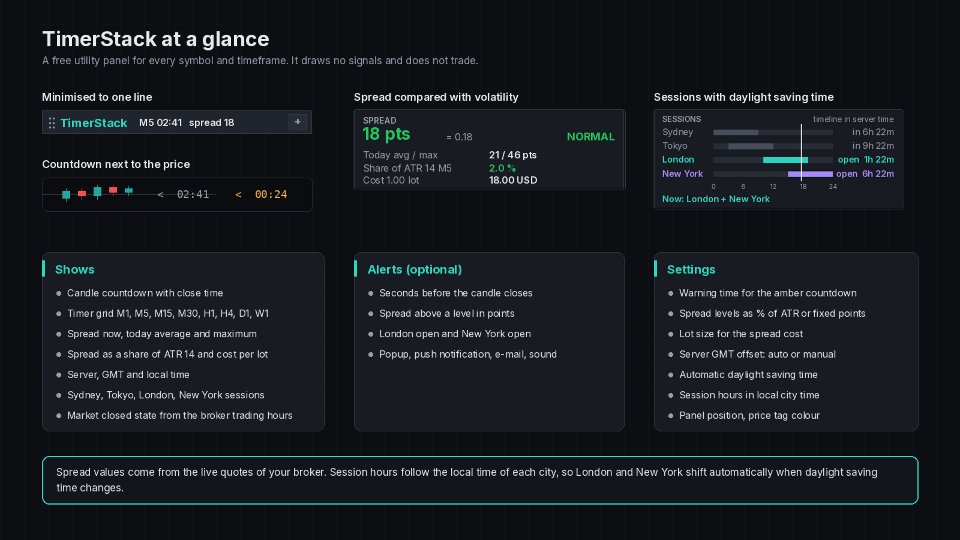Click the Shows card heading
The width and height of the screenshot is (960, 540).
click(x=75, y=269)
